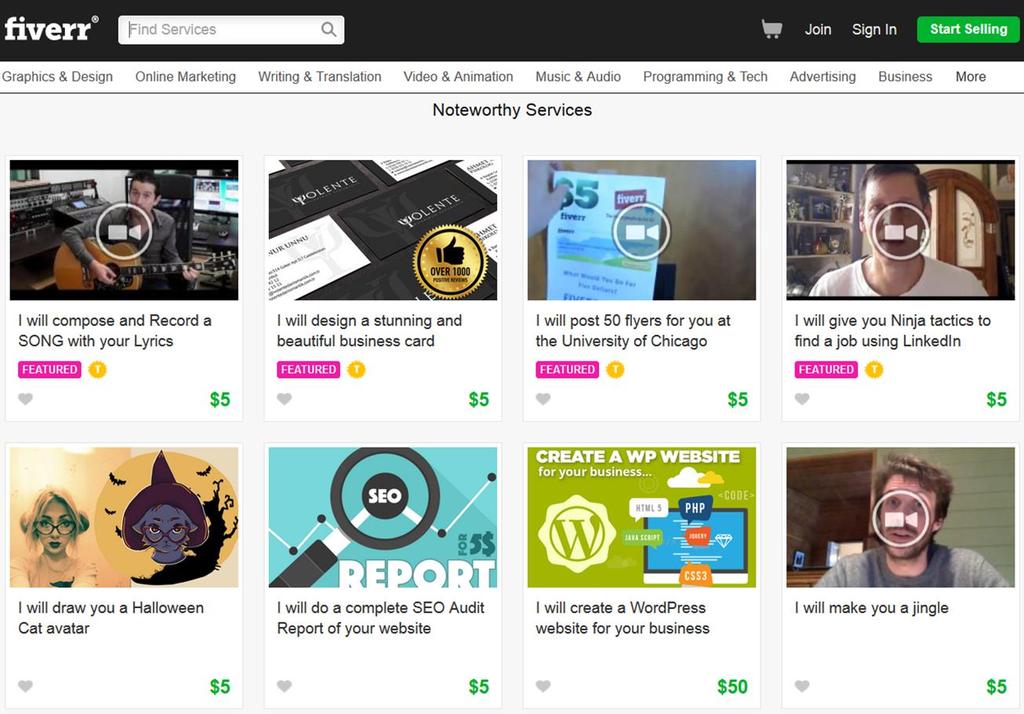Screen dimensions: 1024x714
Task: Favorite the post 50 flyers gig
Action: click(x=543, y=398)
